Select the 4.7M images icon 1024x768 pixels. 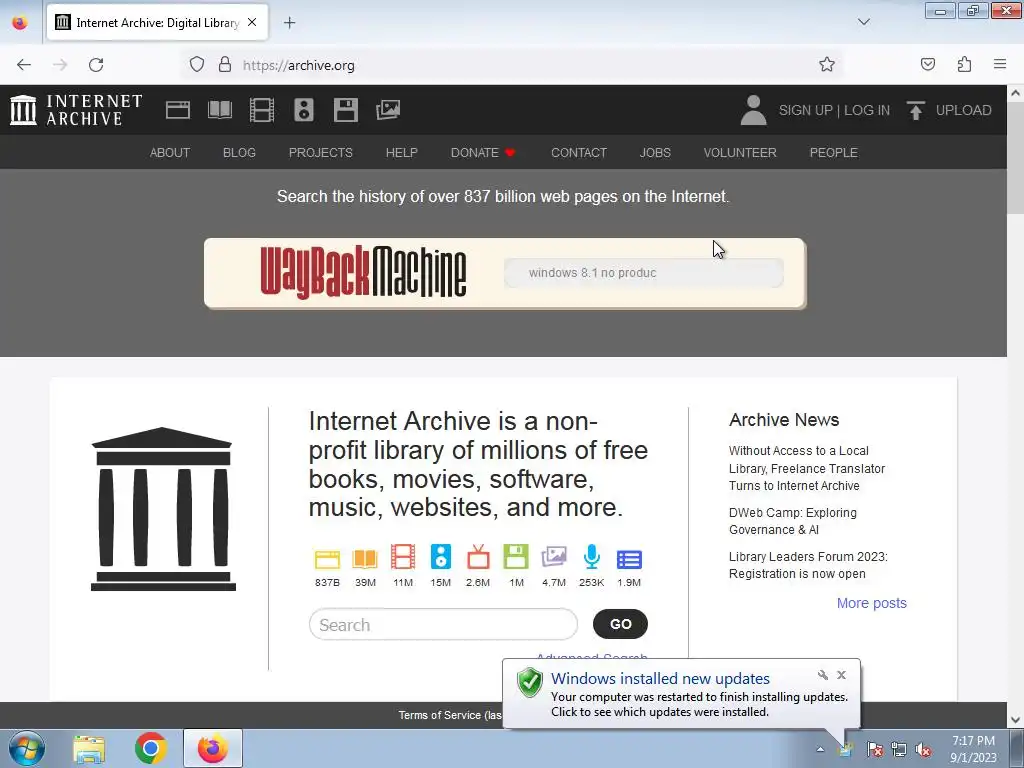point(554,557)
